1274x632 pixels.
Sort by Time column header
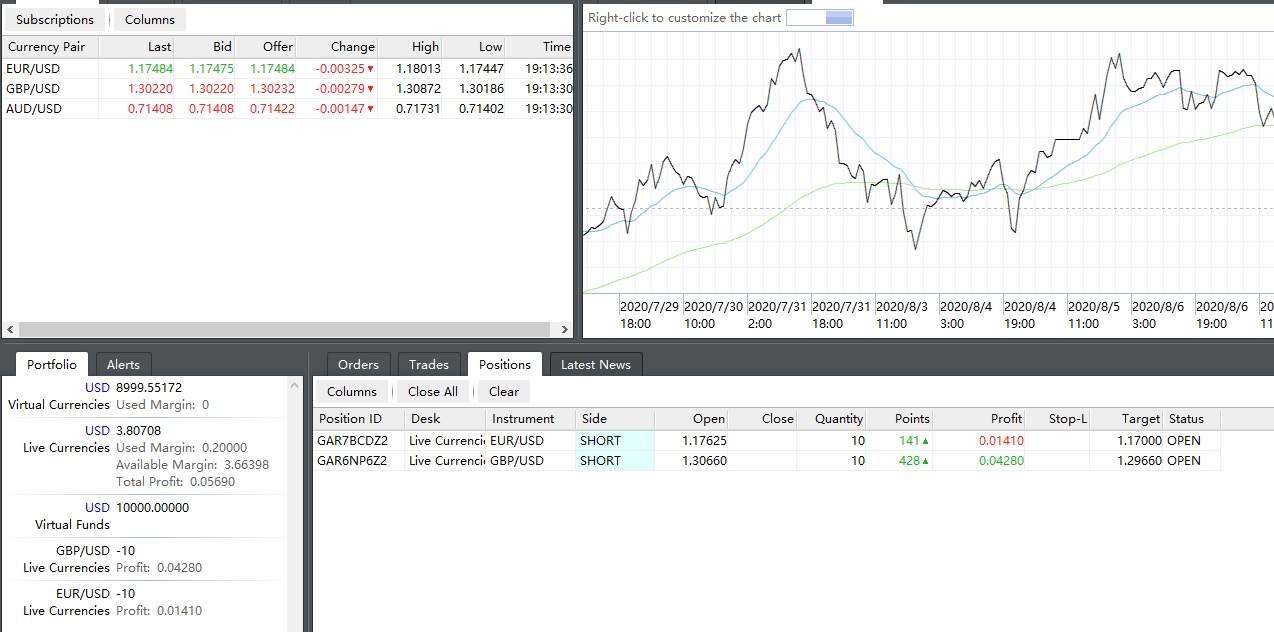(540, 47)
